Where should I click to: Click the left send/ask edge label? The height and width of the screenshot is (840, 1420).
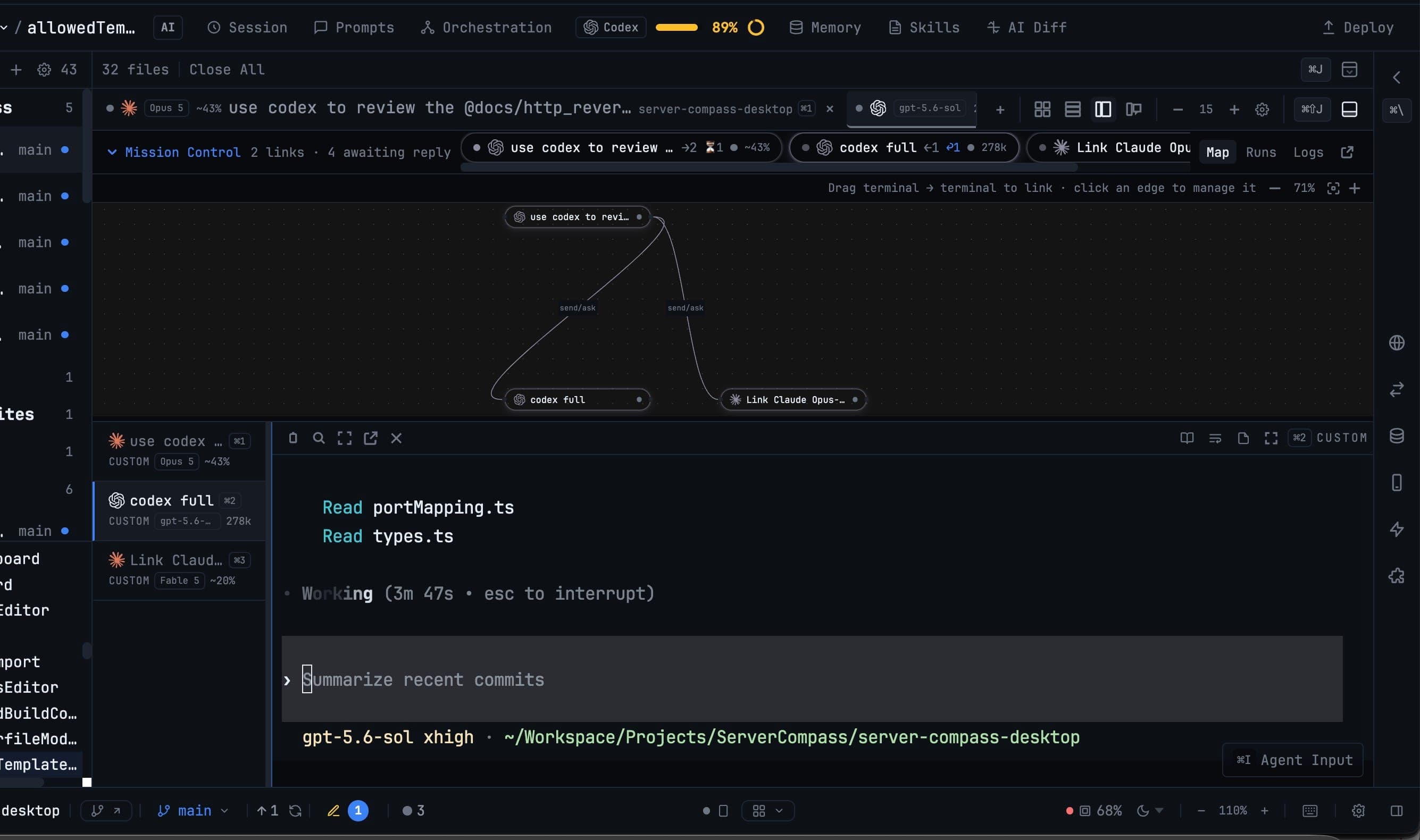[x=577, y=308]
